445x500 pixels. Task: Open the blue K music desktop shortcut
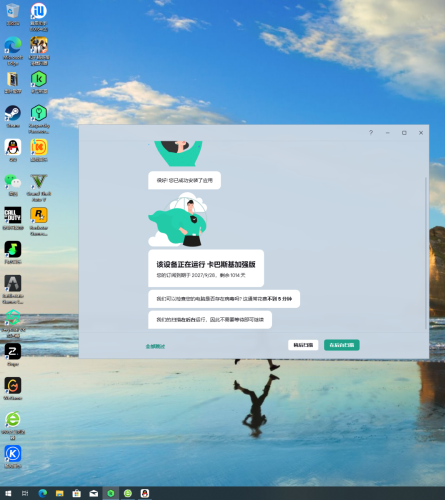click(13, 457)
